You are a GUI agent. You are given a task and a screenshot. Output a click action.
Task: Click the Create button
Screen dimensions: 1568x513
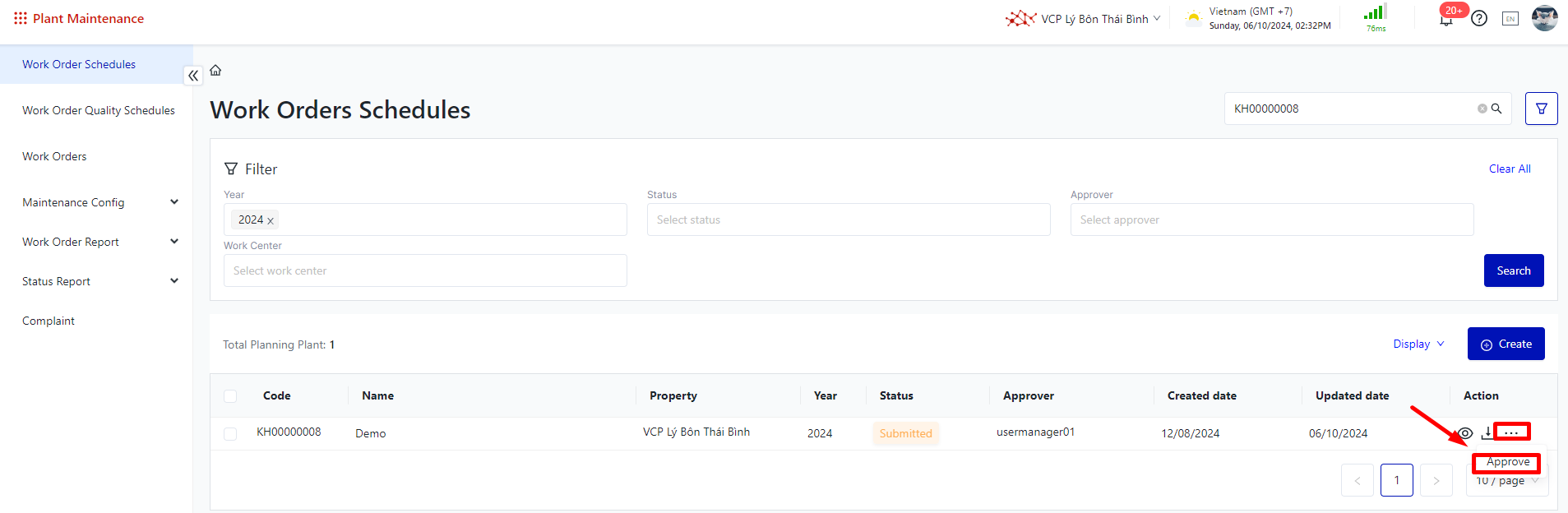click(x=1506, y=344)
